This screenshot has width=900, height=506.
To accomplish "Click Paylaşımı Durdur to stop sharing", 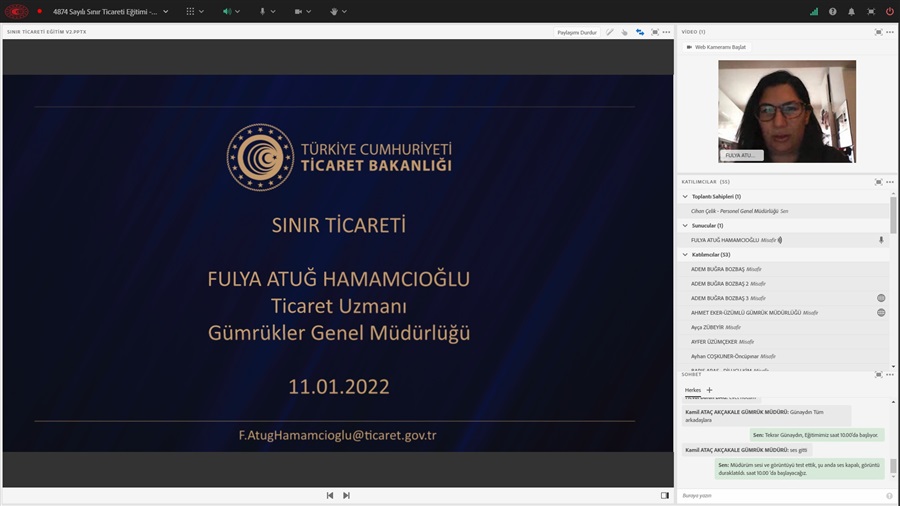I will coord(577,32).
